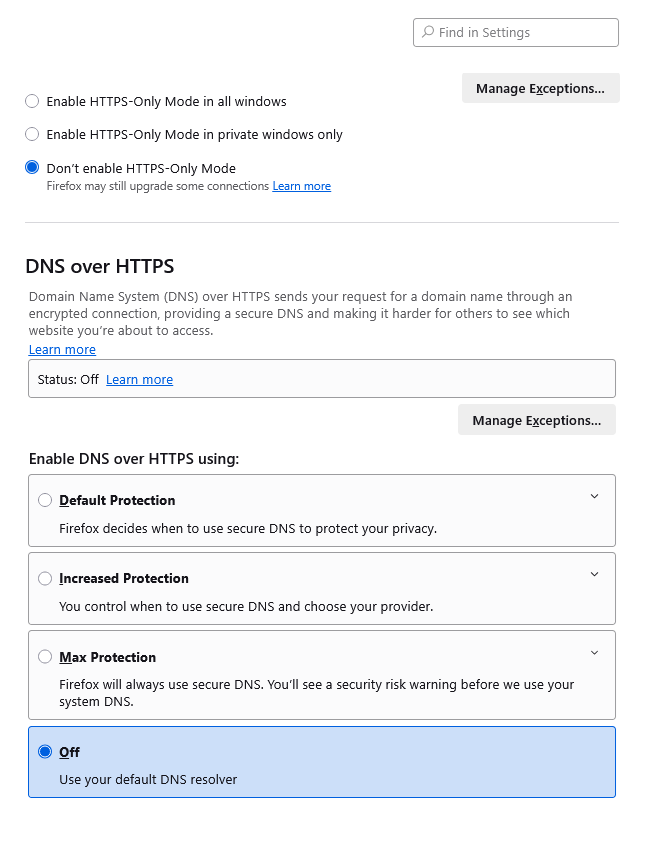This screenshot has width=651, height=863.
Task: Click the Max Protection description text
Action: pos(316,693)
